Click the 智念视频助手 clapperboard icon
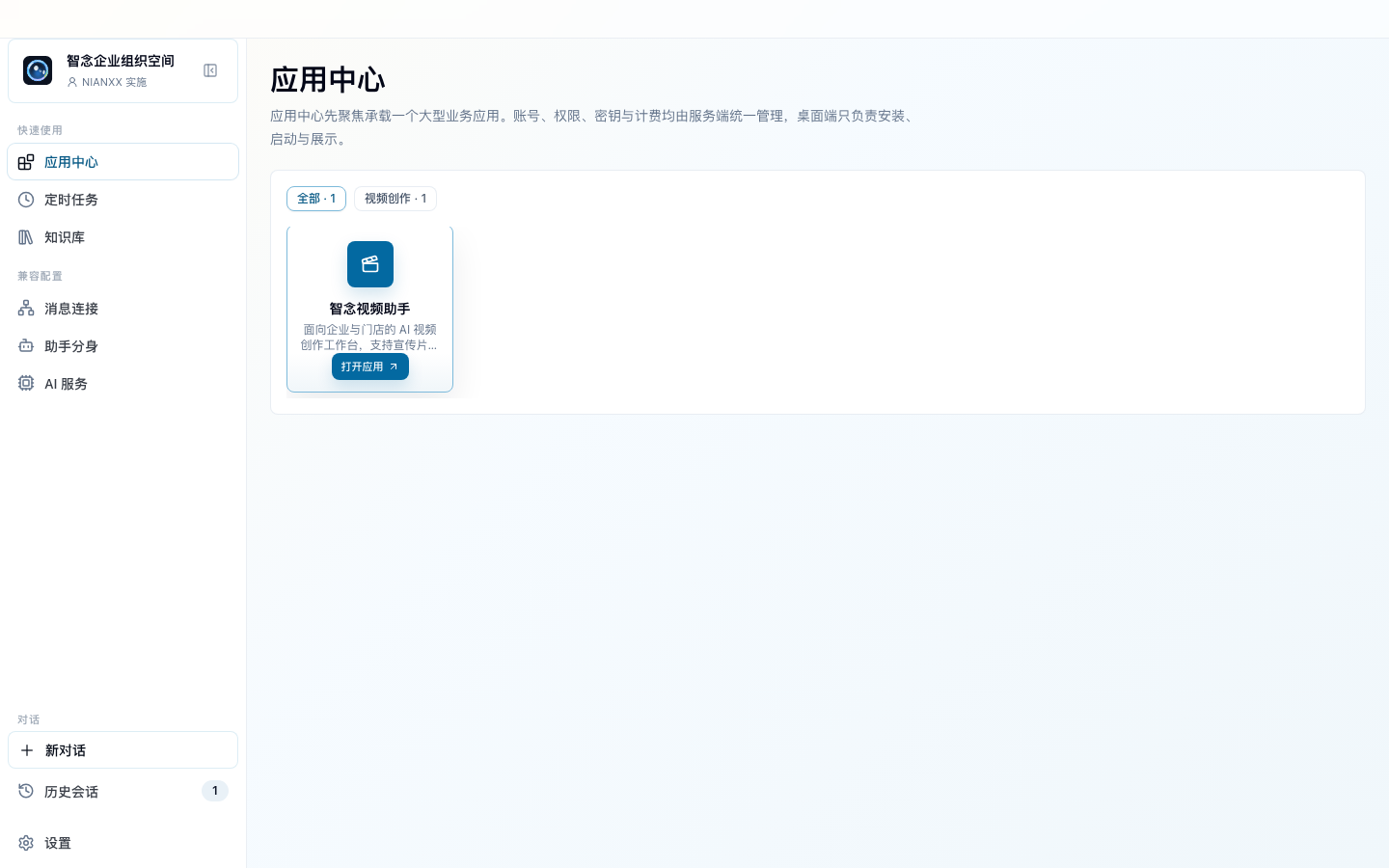 tap(370, 264)
